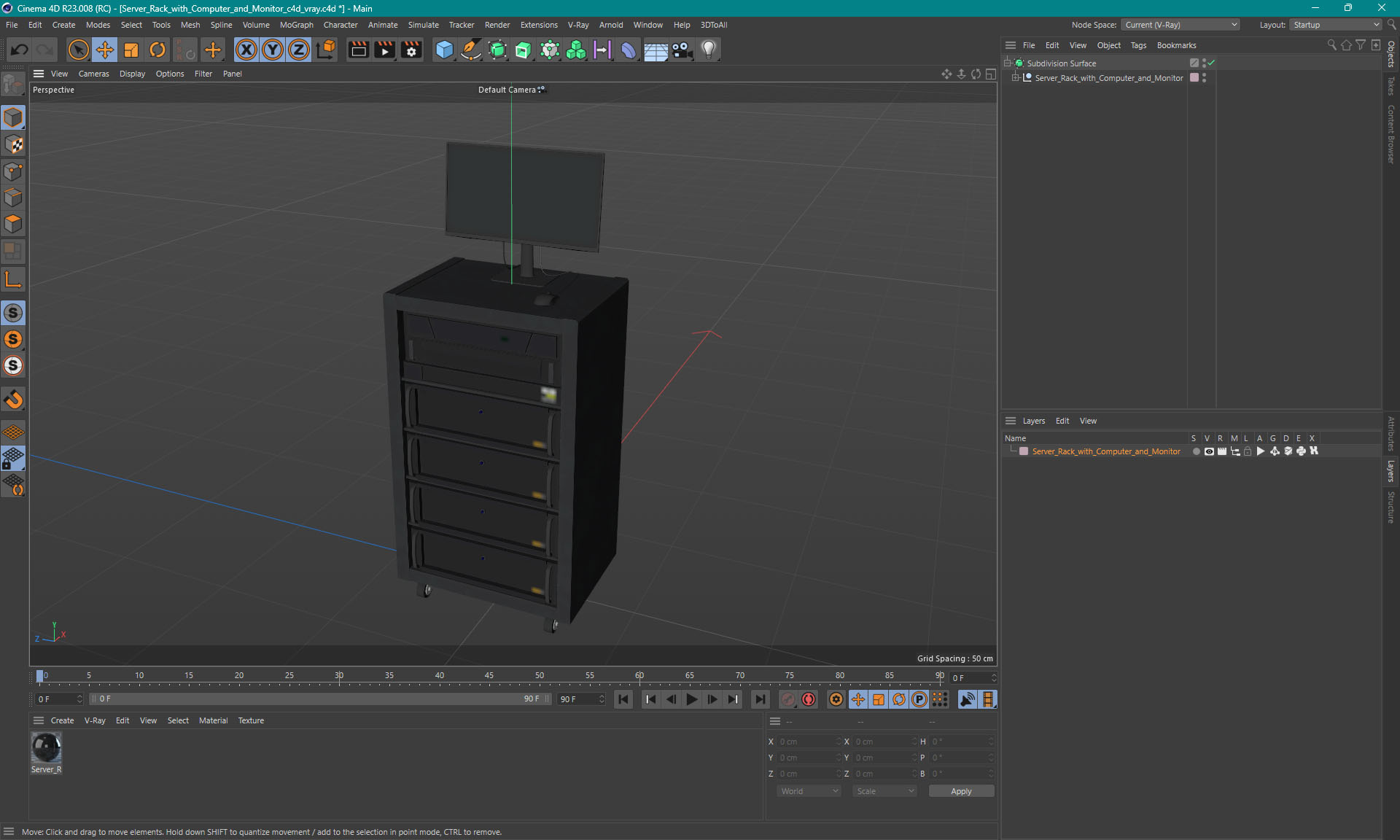This screenshot has width=1400, height=840.
Task: Expand Server_Rack_with_Computer_and_Monitor object
Action: (1015, 77)
